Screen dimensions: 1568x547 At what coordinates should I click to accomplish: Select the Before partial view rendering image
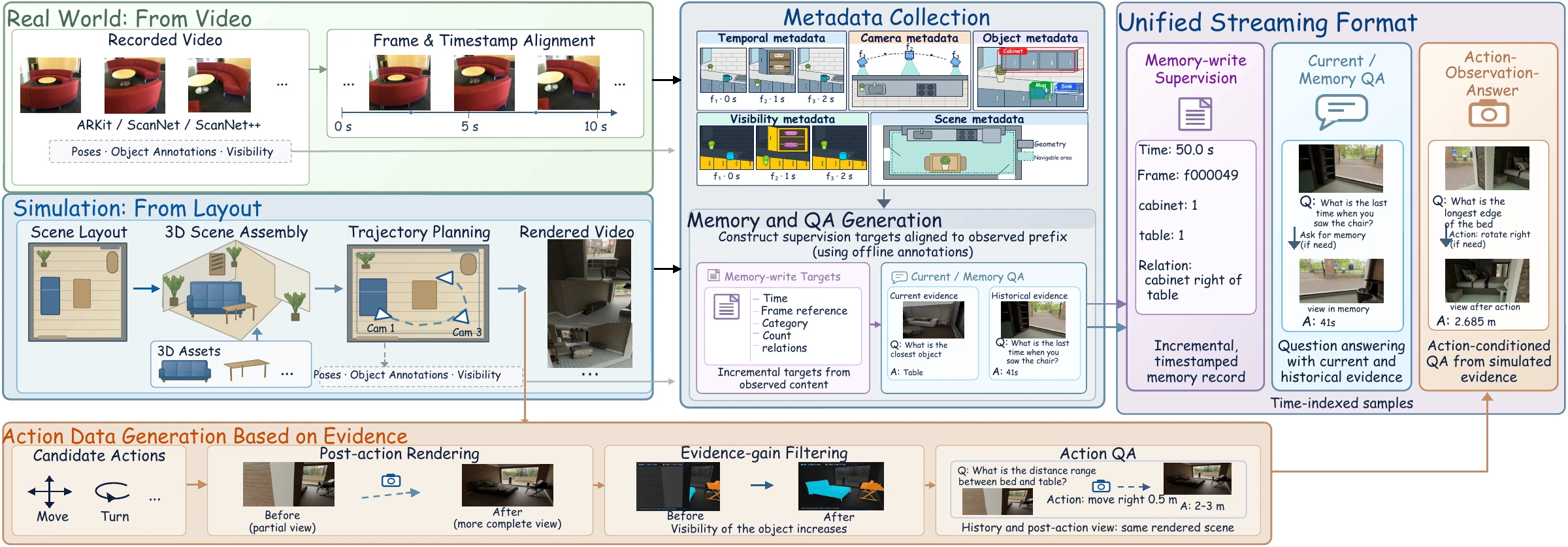click(288, 484)
